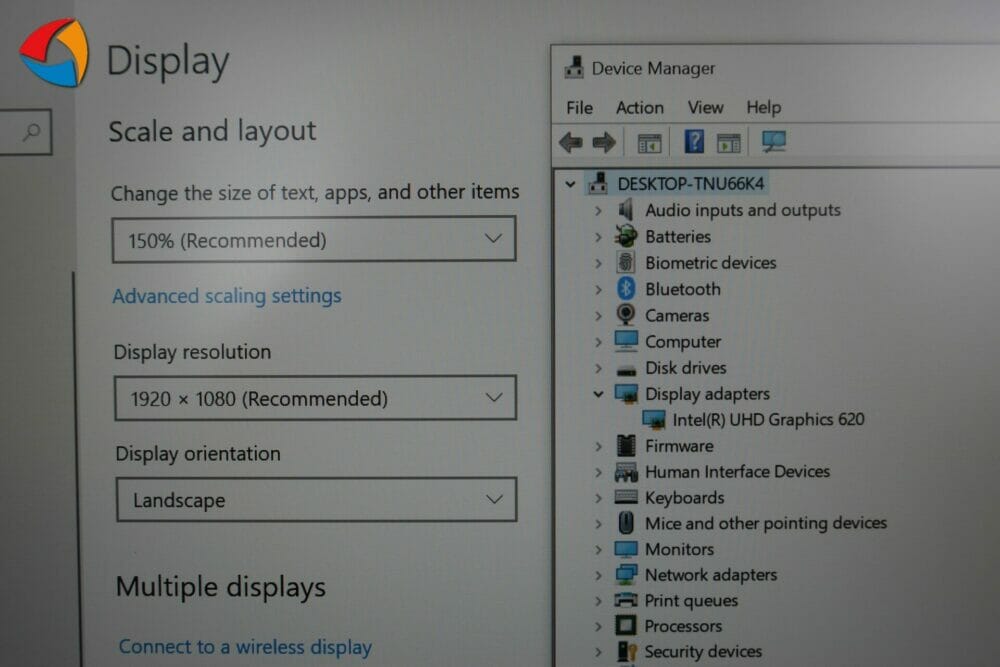The width and height of the screenshot is (1000, 667).
Task: Select the Computer tree label
Action: 683,342
